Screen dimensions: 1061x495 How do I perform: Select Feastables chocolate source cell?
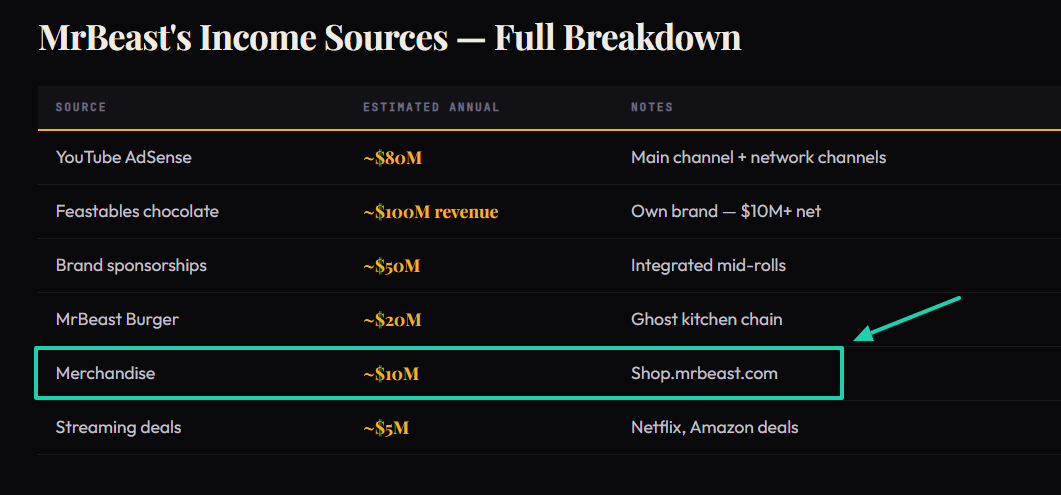[x=137, y=211]
